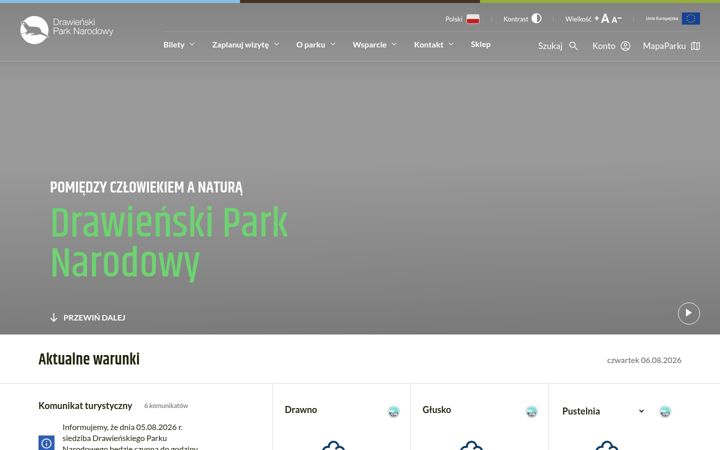This screenshot has width=720, height=450.
Task: Decrease font size with small A-
Action: (x=617, y=19)
